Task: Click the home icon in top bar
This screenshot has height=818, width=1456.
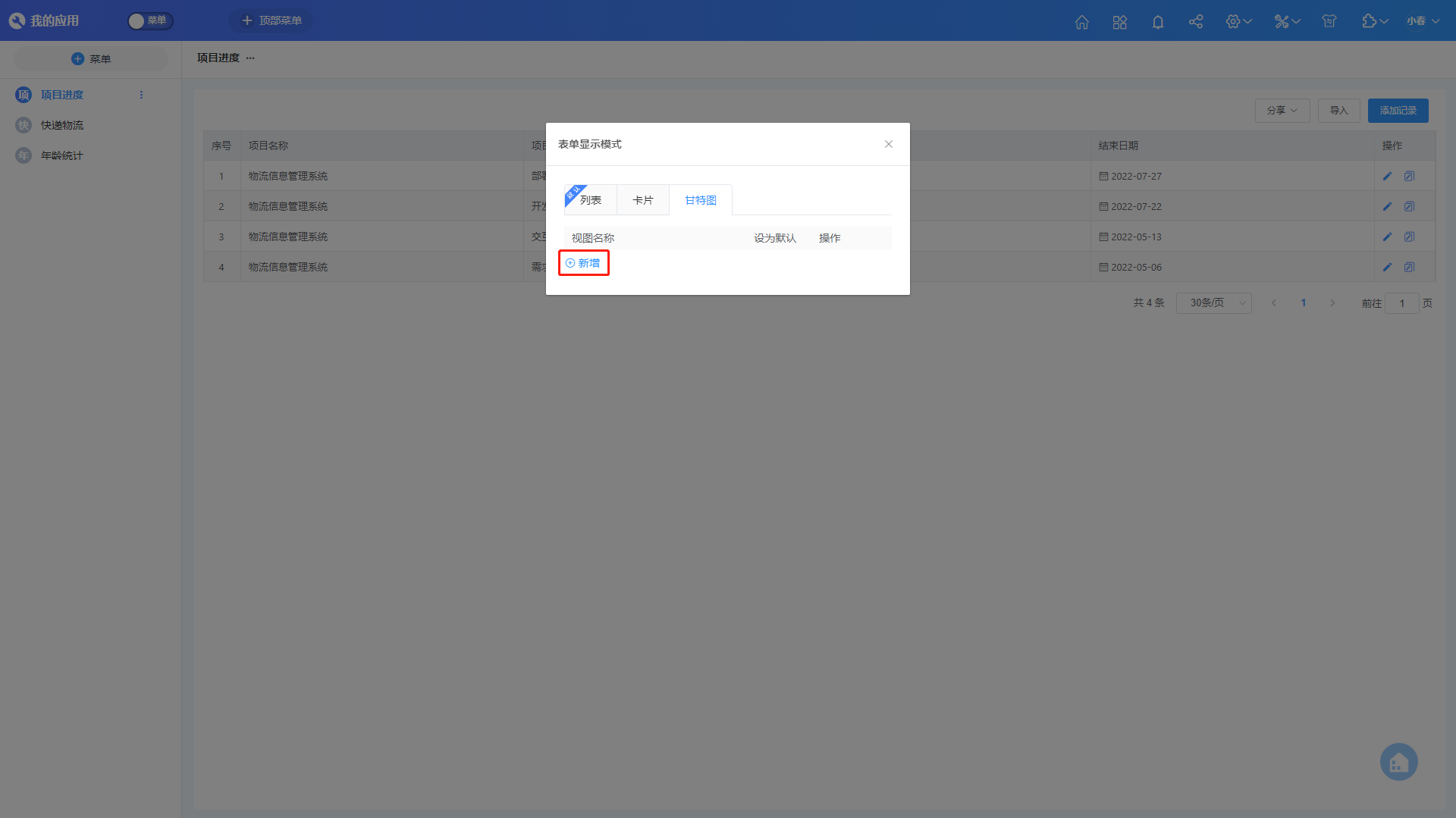Action: click(x=1082, y=21)
